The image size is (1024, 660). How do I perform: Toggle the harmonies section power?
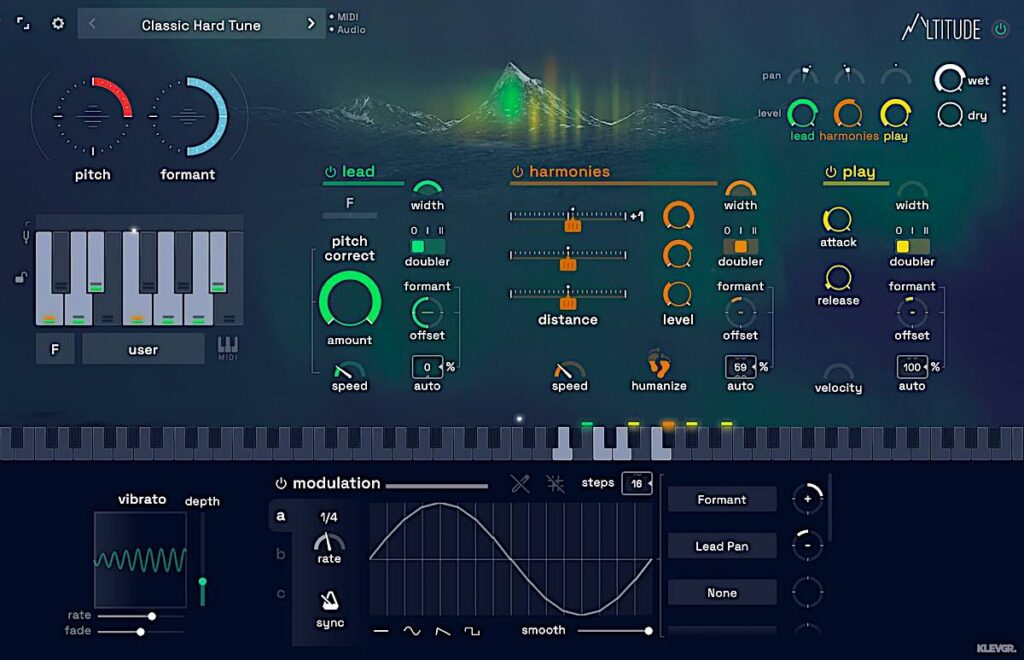coord(517,172)
